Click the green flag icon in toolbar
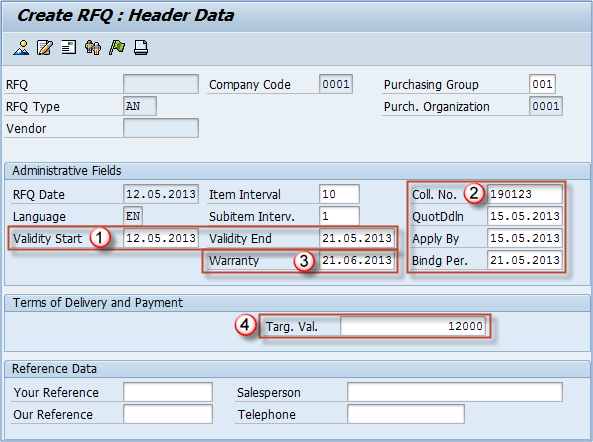 pyautogui.click(x=116, y=48)
